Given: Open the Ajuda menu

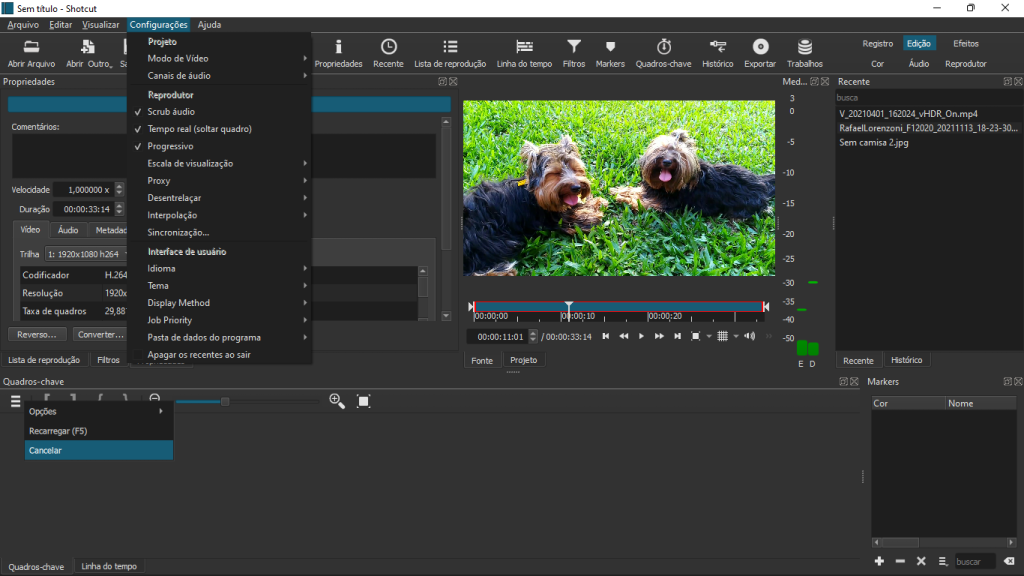Looking at the screenshot, I should pyautogui.click(x=211, y=24).
